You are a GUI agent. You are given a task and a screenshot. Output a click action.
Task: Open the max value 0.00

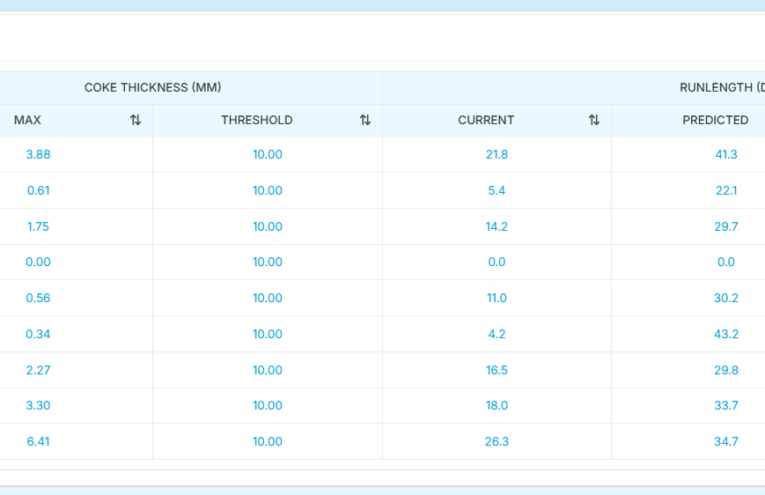point(38,262)
